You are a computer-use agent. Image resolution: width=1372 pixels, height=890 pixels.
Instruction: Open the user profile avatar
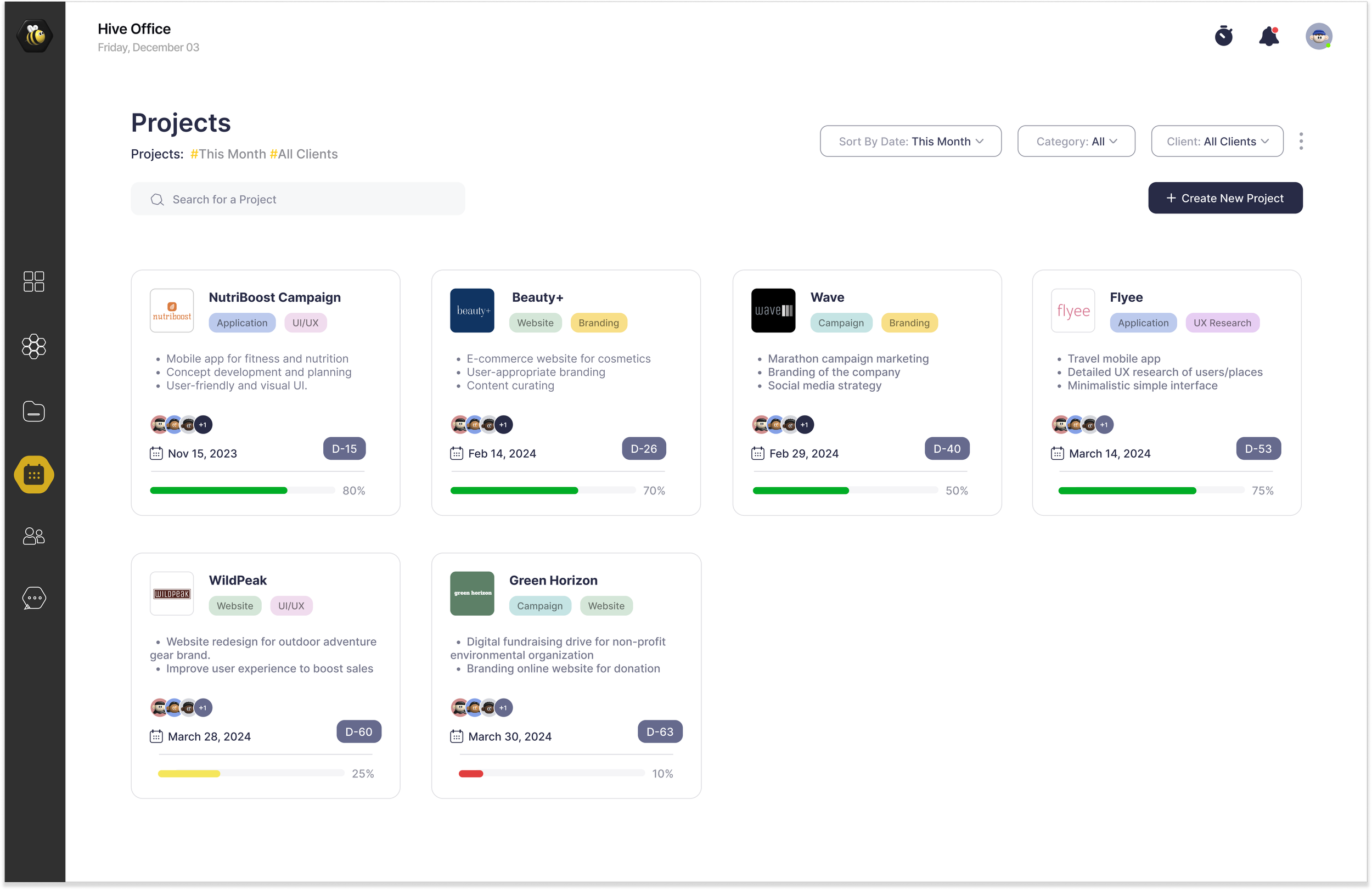1318,36
